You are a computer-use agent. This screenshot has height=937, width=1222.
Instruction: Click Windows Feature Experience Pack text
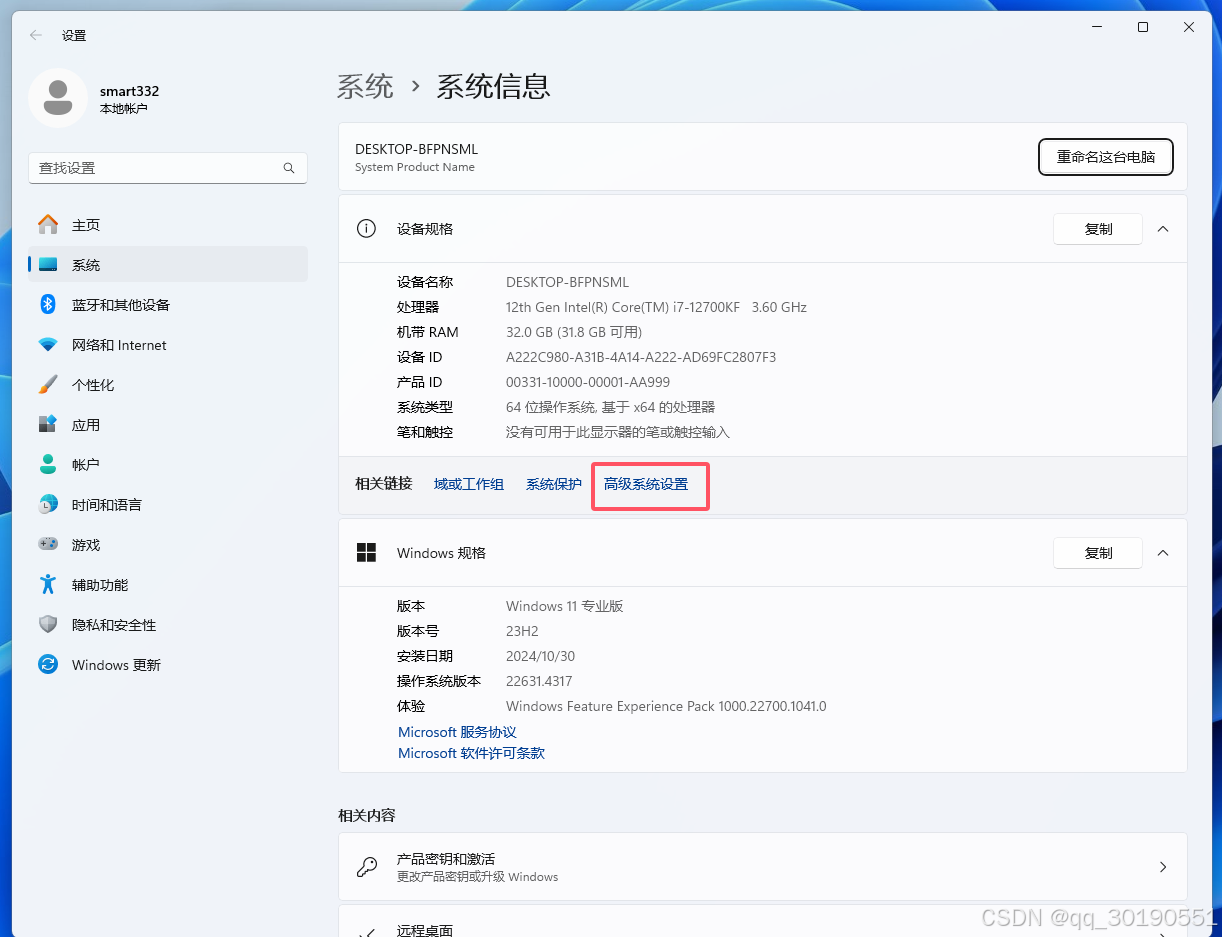(x=666, y=706)
